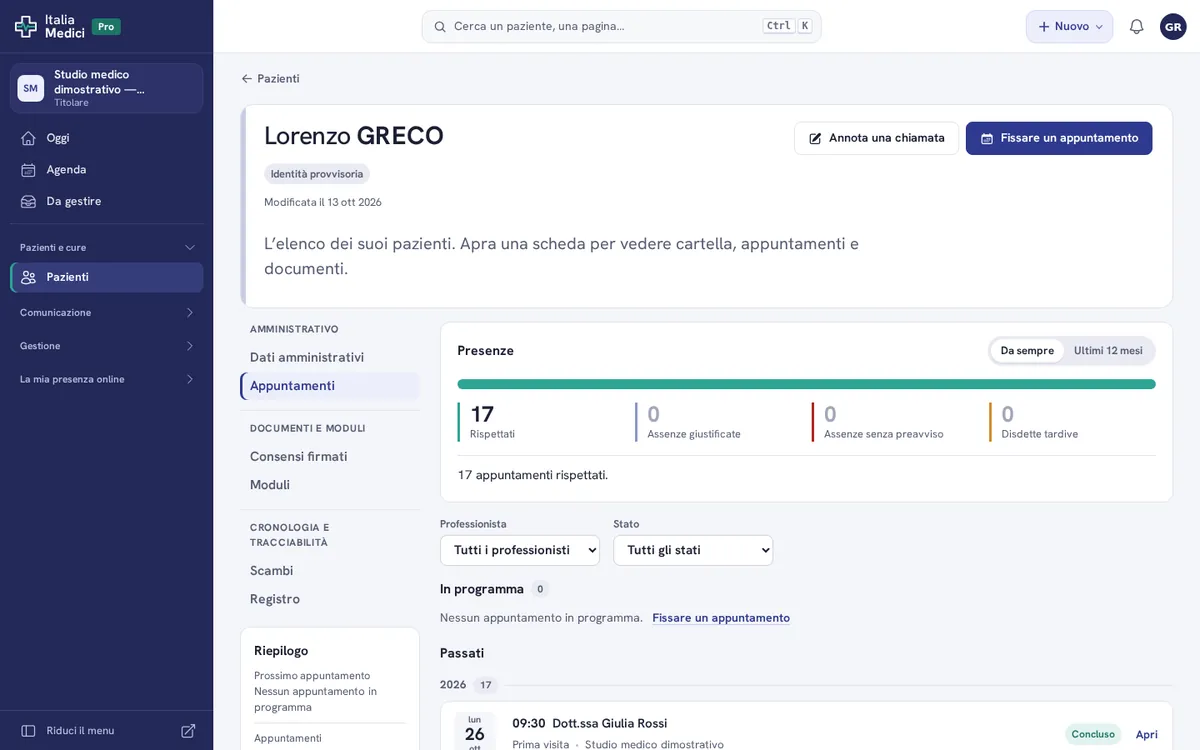
Task: Open the Nuovo dropdown button
Action: [x=1069, y=27]
